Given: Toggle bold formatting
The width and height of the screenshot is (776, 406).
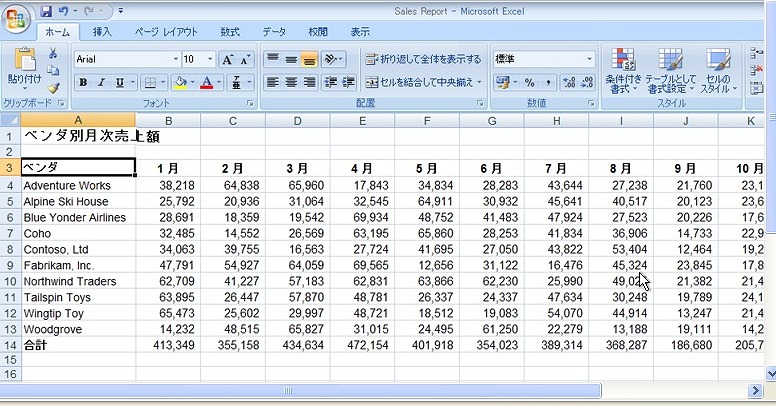Looking at the screenshot, I should (83, 83).
